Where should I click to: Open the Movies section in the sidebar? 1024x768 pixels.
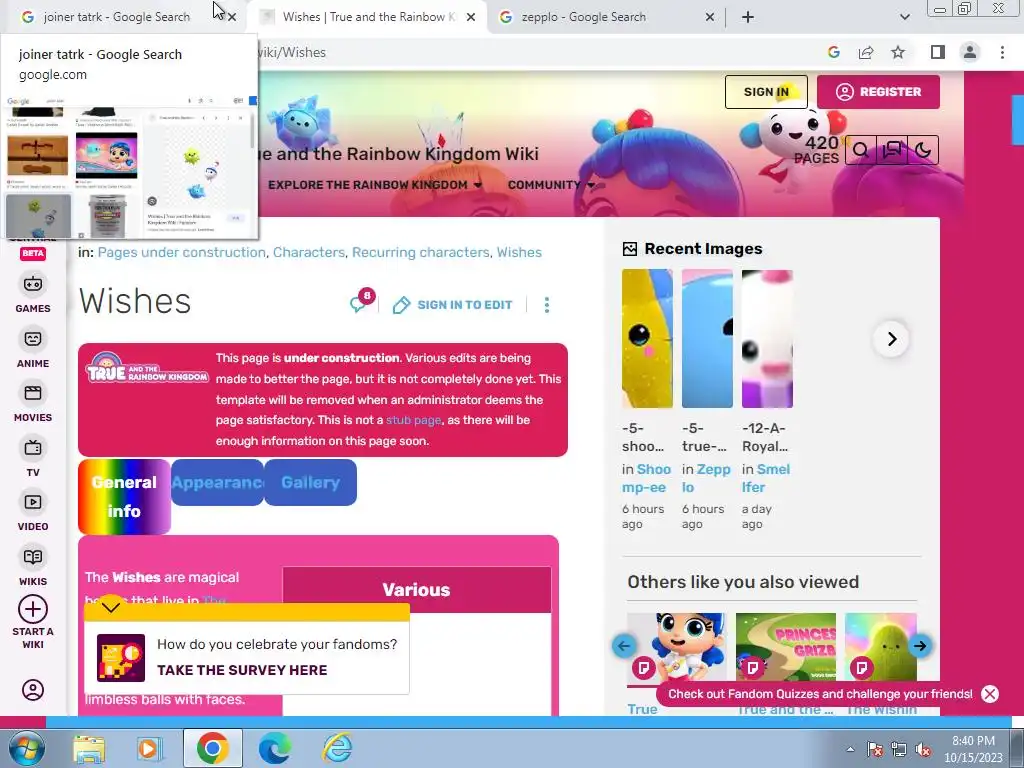click(x=33, y=403)
